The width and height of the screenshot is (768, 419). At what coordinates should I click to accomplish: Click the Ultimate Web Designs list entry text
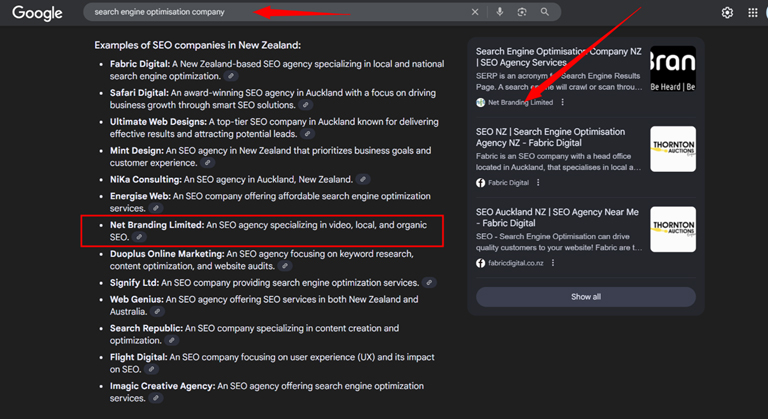coord(274,128)
